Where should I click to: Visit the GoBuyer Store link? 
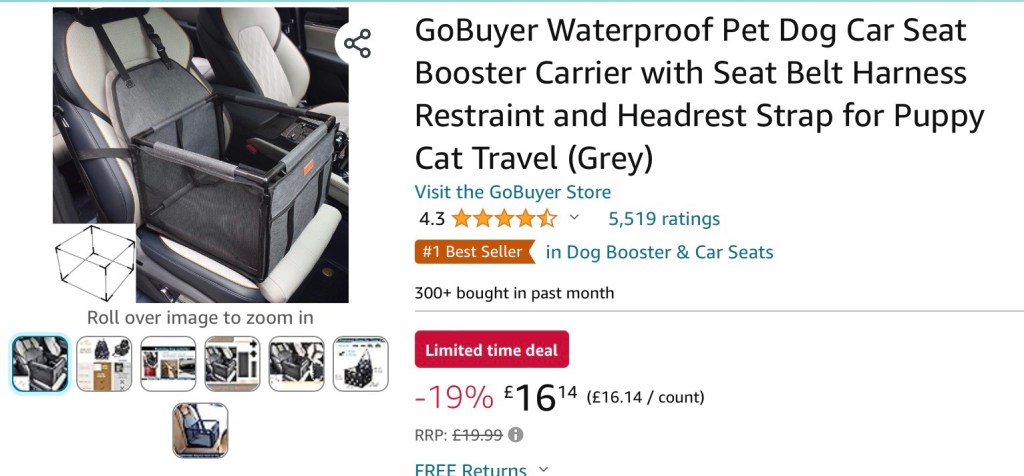coord(513,192)
